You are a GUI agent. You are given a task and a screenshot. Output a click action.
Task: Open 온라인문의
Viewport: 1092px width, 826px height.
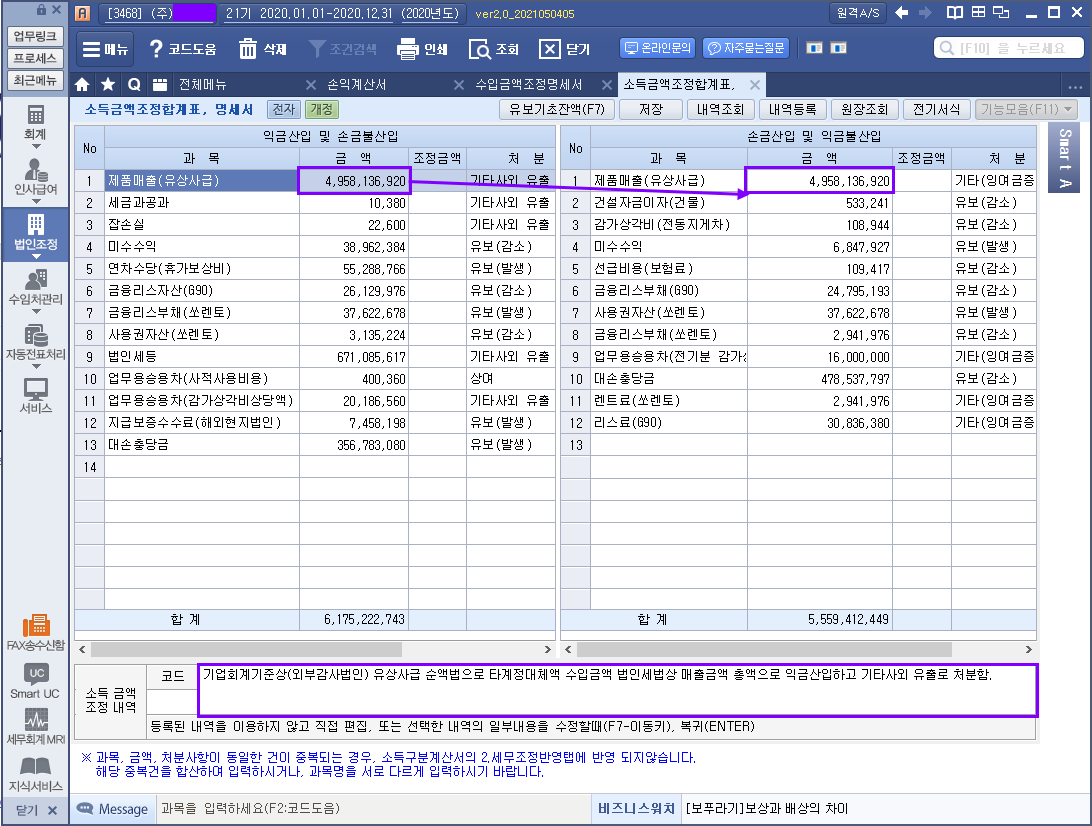tap(657, 48)
